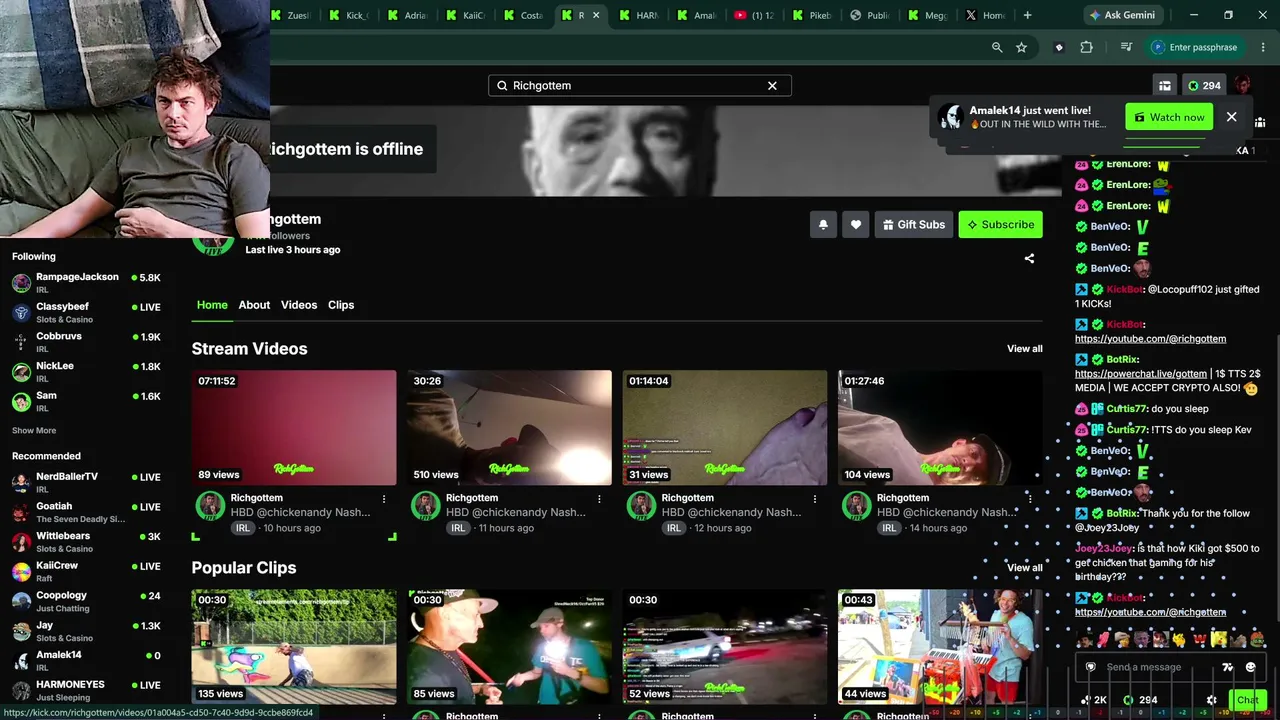Open a new browser tab
This screenshot has height=720, width=1280.
(1027, 15)
